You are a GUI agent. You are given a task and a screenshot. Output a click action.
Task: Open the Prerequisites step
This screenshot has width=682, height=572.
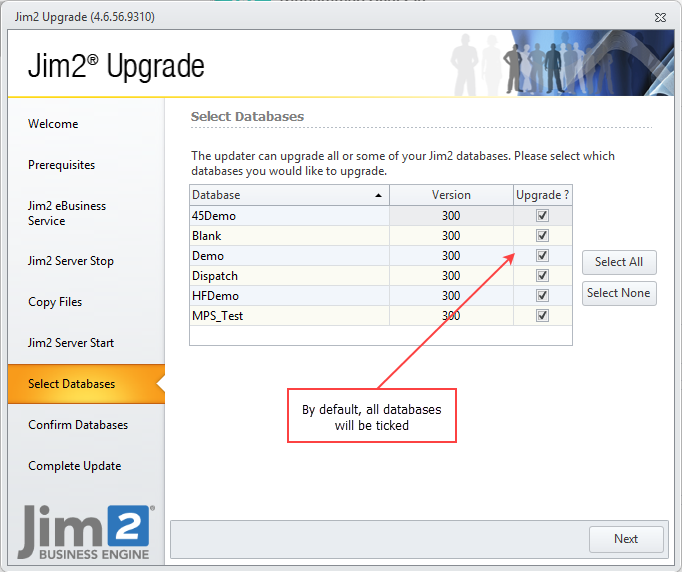click(61, 165)
